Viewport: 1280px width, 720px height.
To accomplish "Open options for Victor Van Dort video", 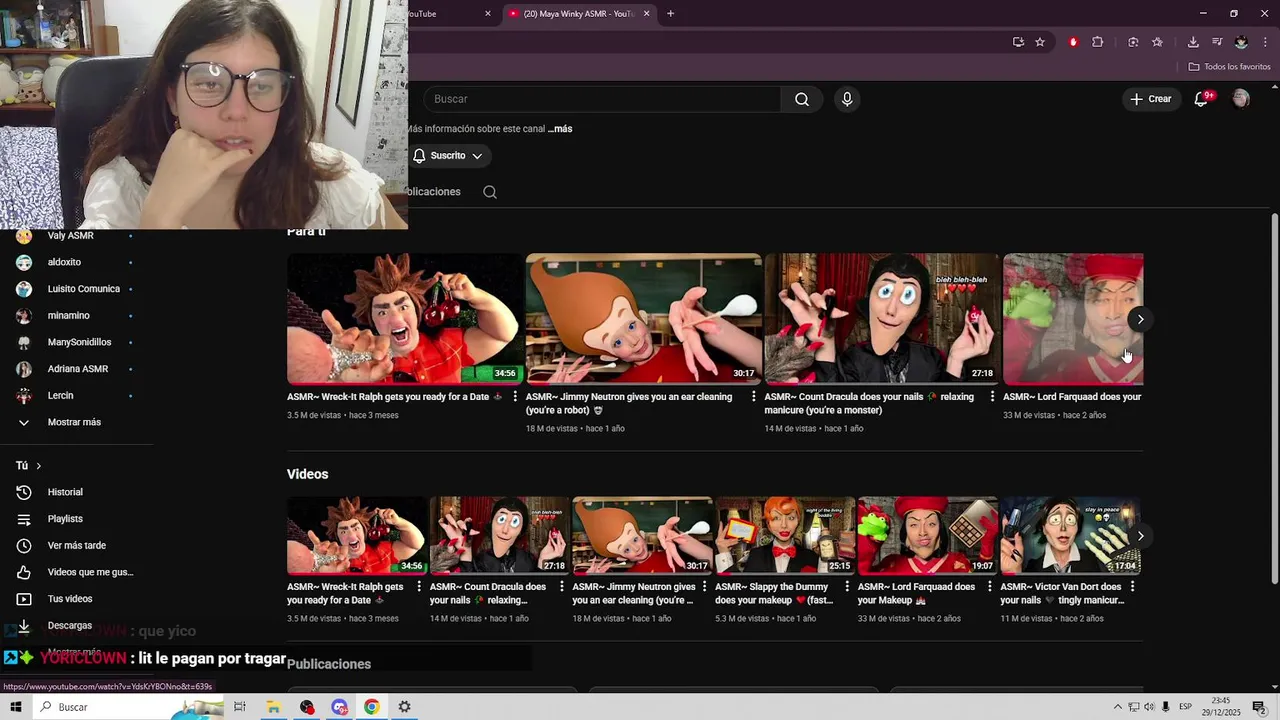I will tap(1133, 587).
